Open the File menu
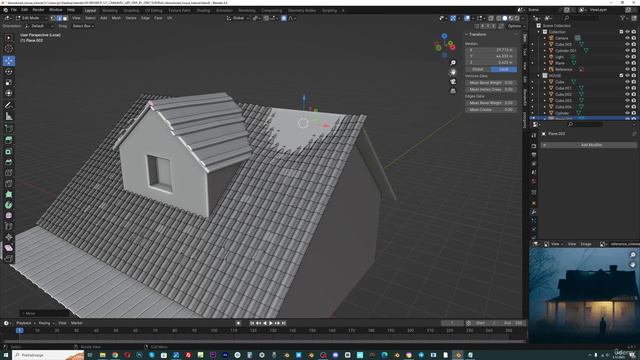The width and height of the screenshot is (640, 360). 13,10
